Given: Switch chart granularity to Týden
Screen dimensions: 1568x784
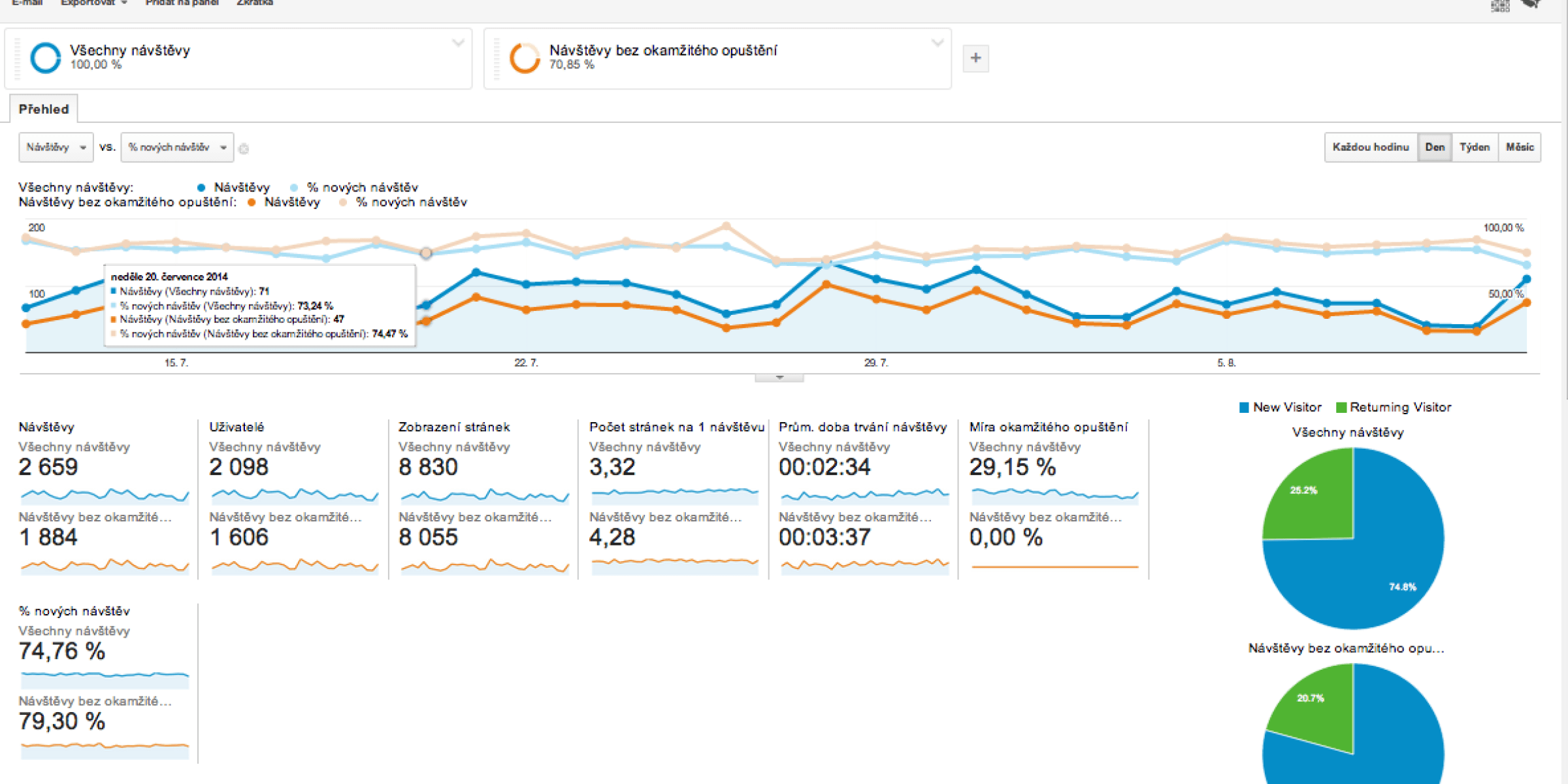Looking at the screenshot, I should 1474,147.
